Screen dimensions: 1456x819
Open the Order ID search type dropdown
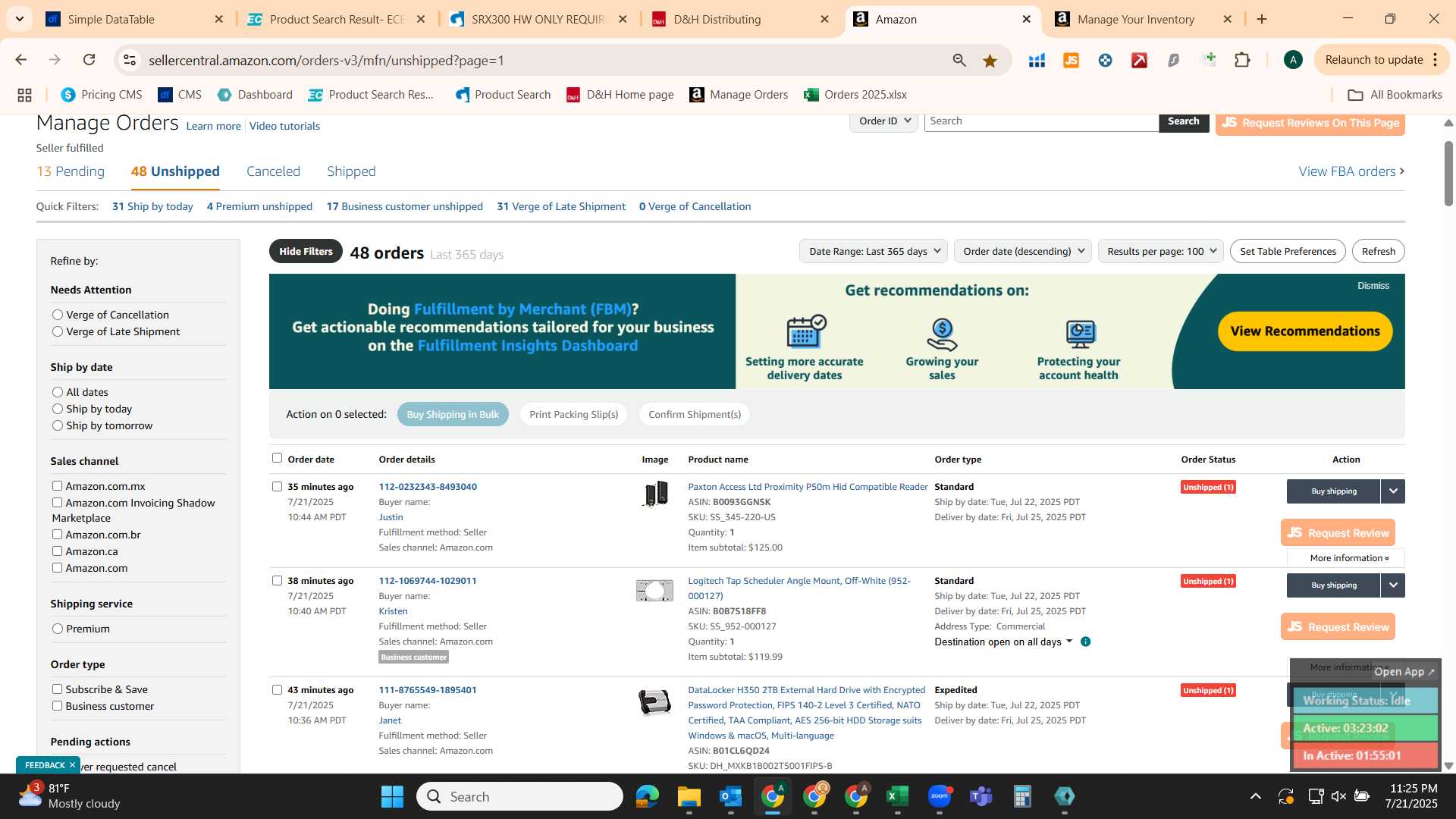(x=884, y=121)
